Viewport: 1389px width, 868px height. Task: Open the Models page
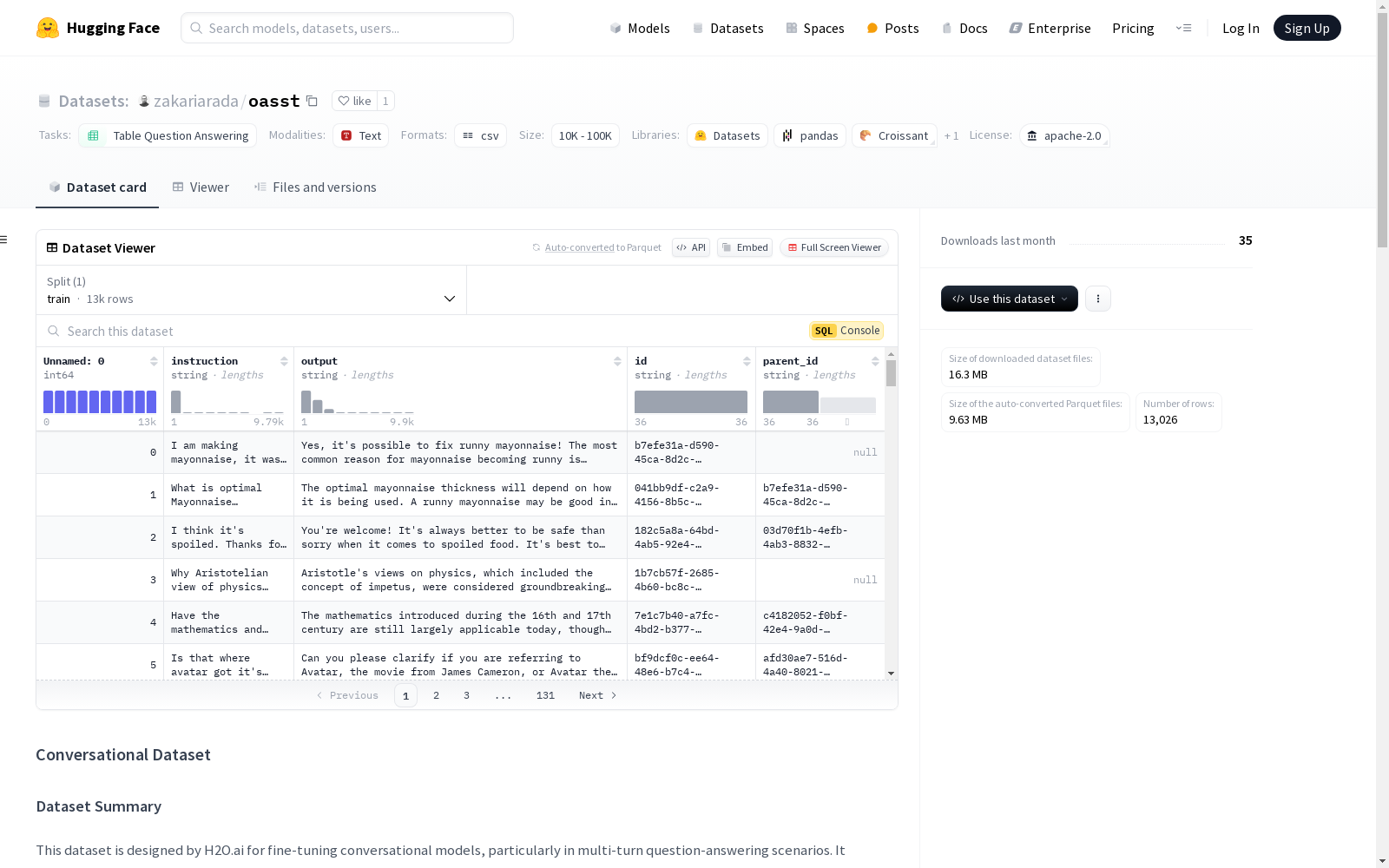pyautogui.click(x=640, y=28)
